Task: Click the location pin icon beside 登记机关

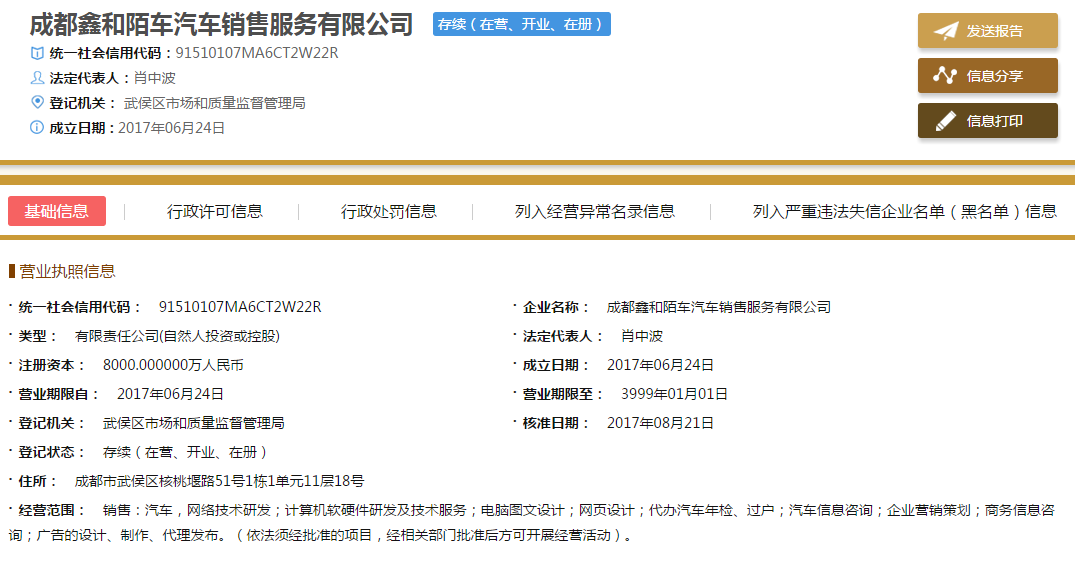Action: coord(38,102)
